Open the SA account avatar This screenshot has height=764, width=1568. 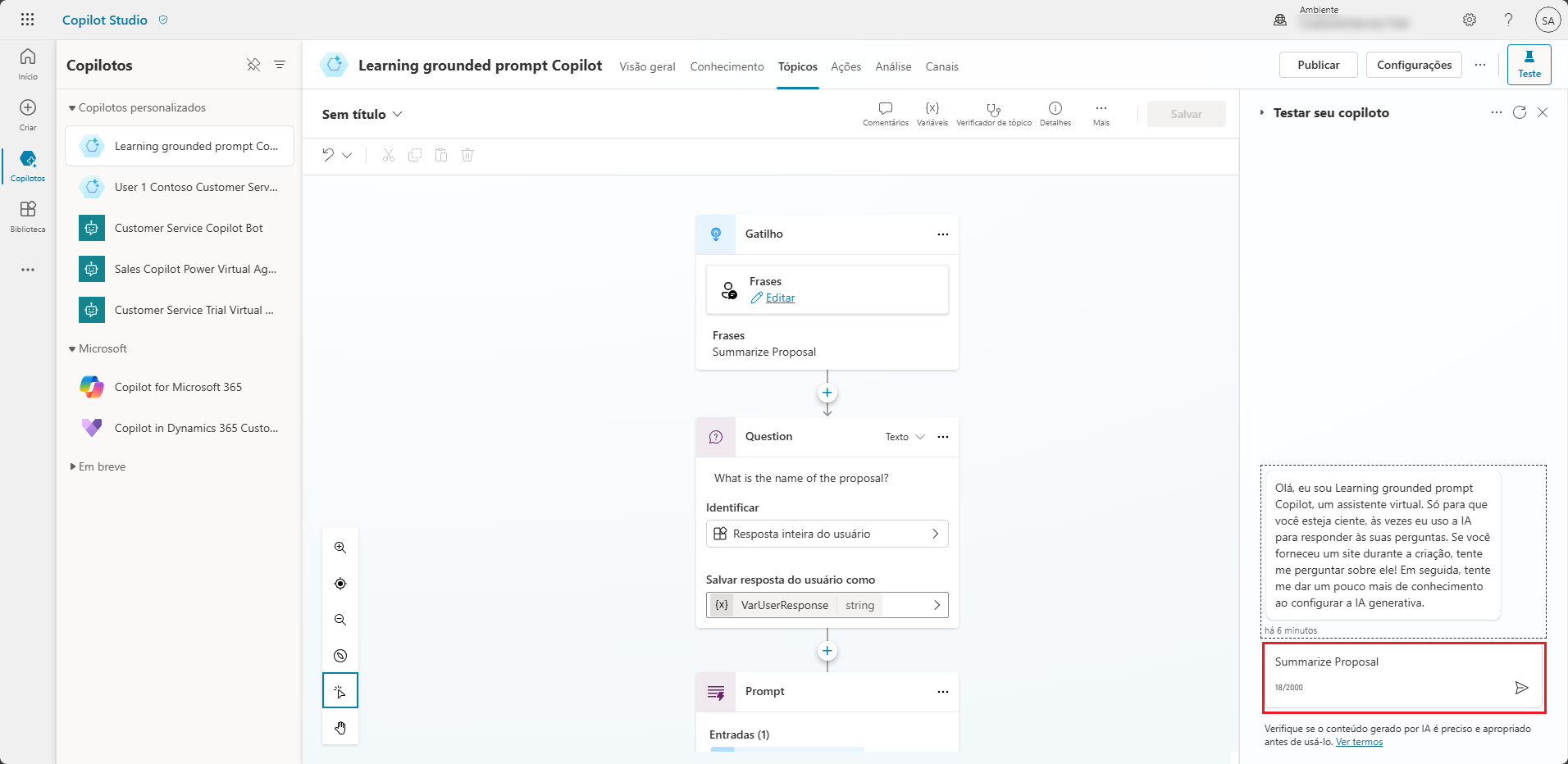[1547, 20]
